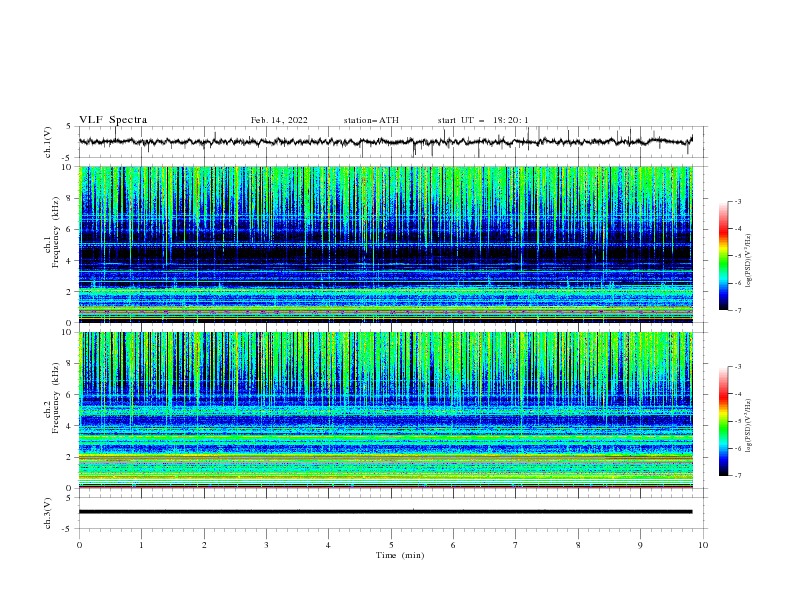This screenshot has height=612, width=792.
Task: Click time axis tick label "9"
Action: click(x=640, y=545)
